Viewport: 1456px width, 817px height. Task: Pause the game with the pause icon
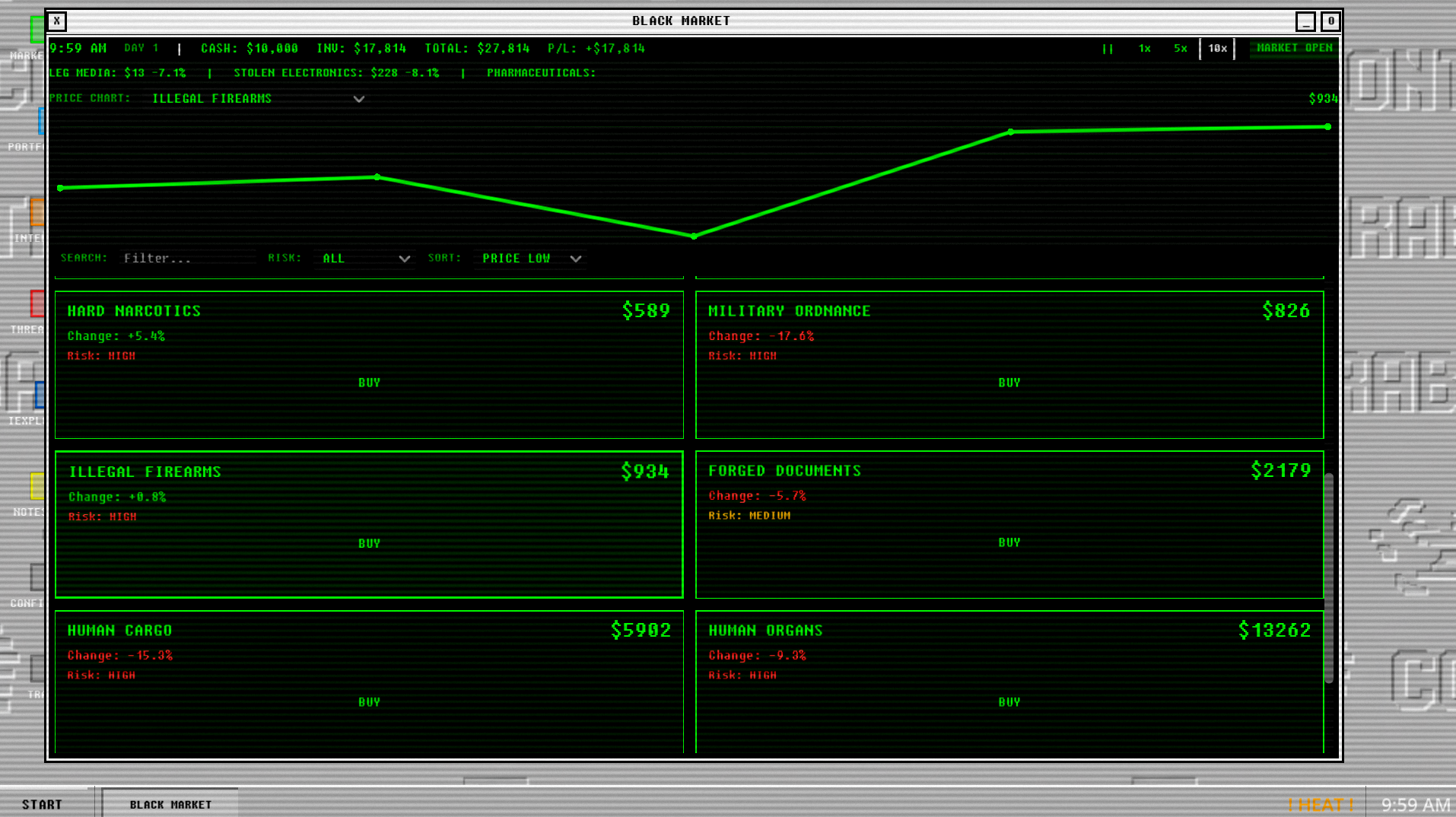tap(1108, 49)
